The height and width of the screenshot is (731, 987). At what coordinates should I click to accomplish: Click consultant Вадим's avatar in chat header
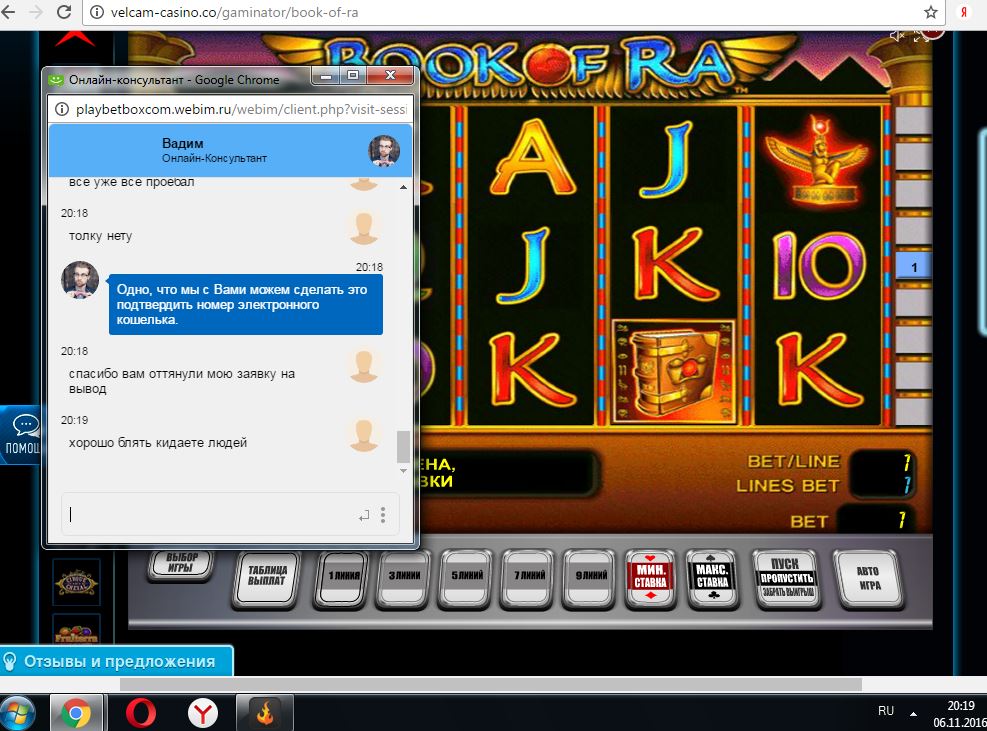(x=384, y=150)
